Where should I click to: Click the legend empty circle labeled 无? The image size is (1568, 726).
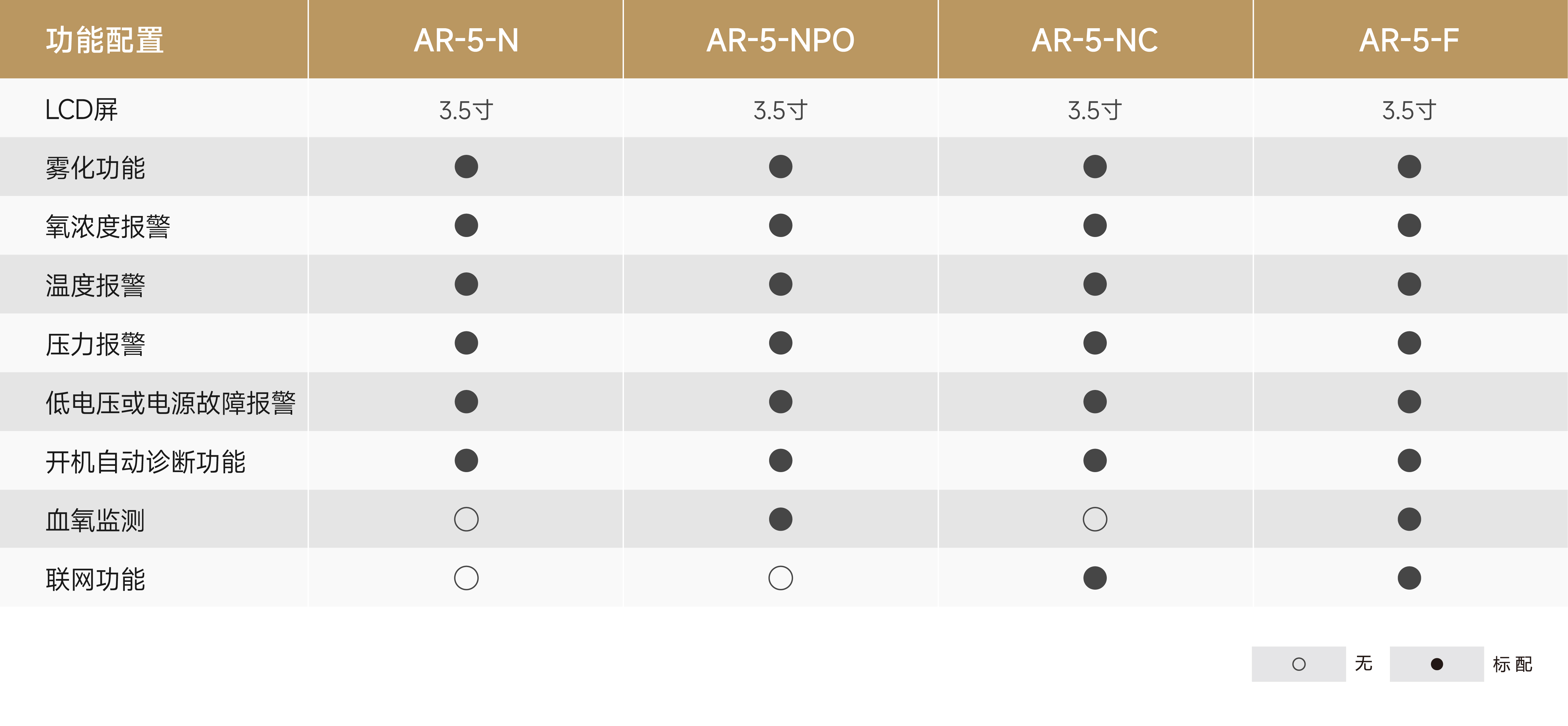click(x=1298, y=664)
